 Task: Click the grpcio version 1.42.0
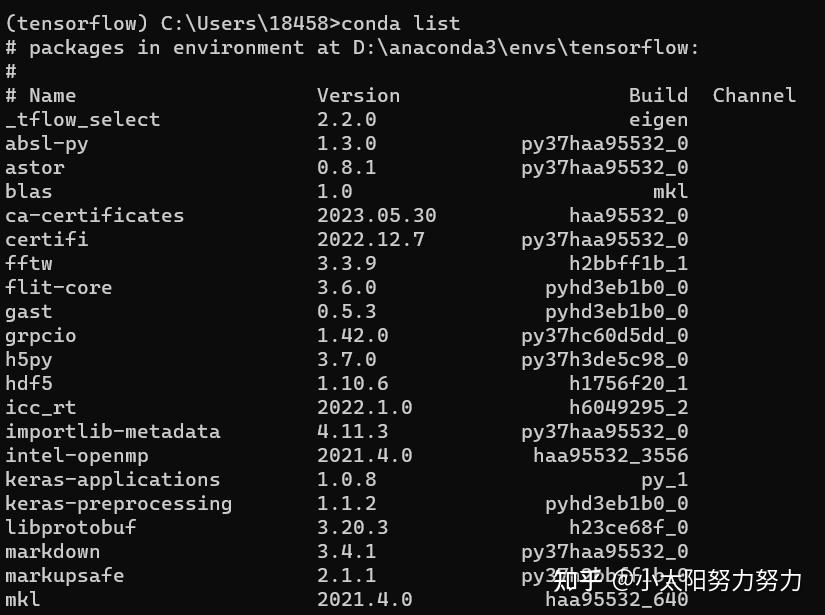click(353, 336)
